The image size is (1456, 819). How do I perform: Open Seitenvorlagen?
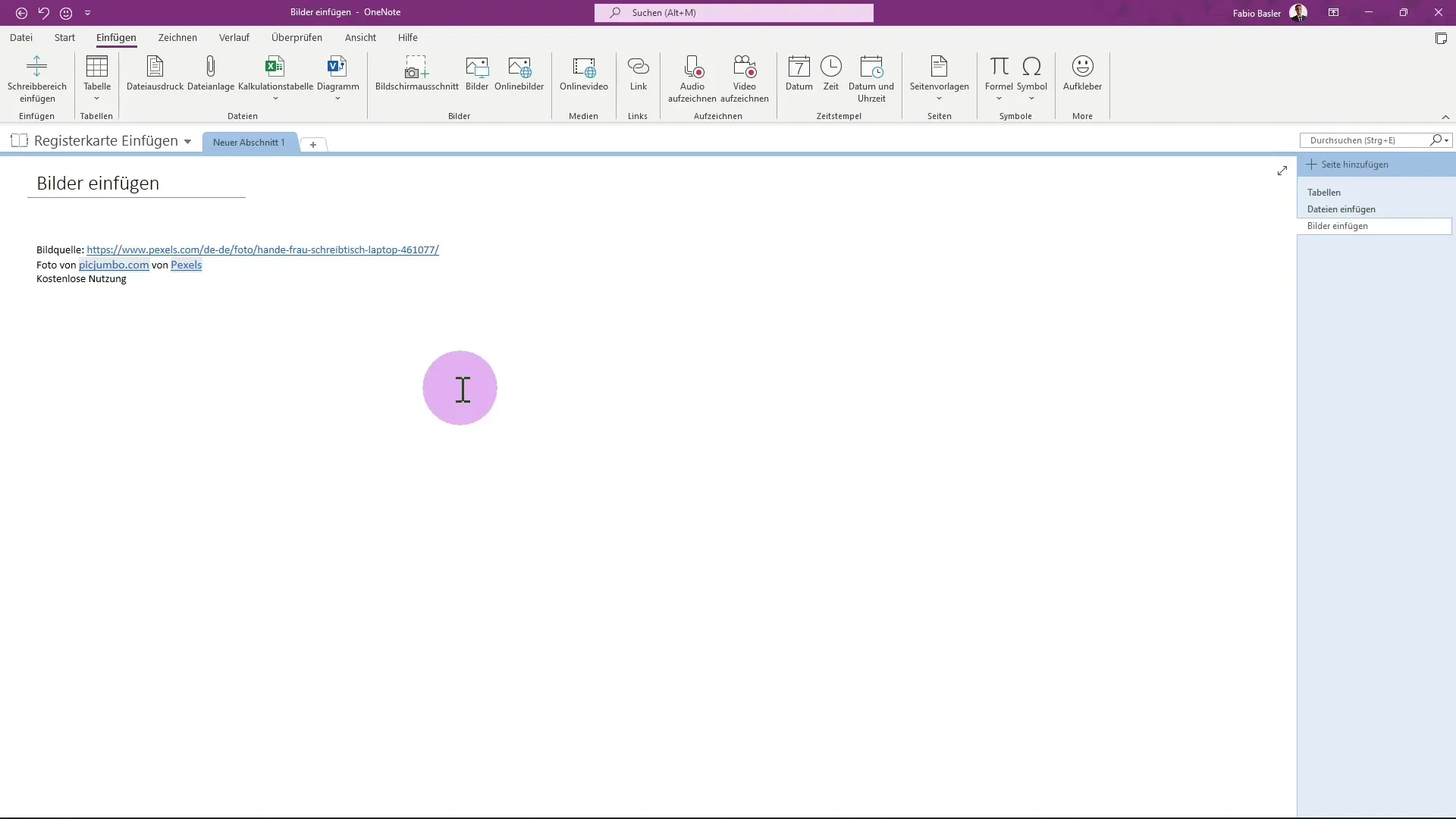click(940, 74)
